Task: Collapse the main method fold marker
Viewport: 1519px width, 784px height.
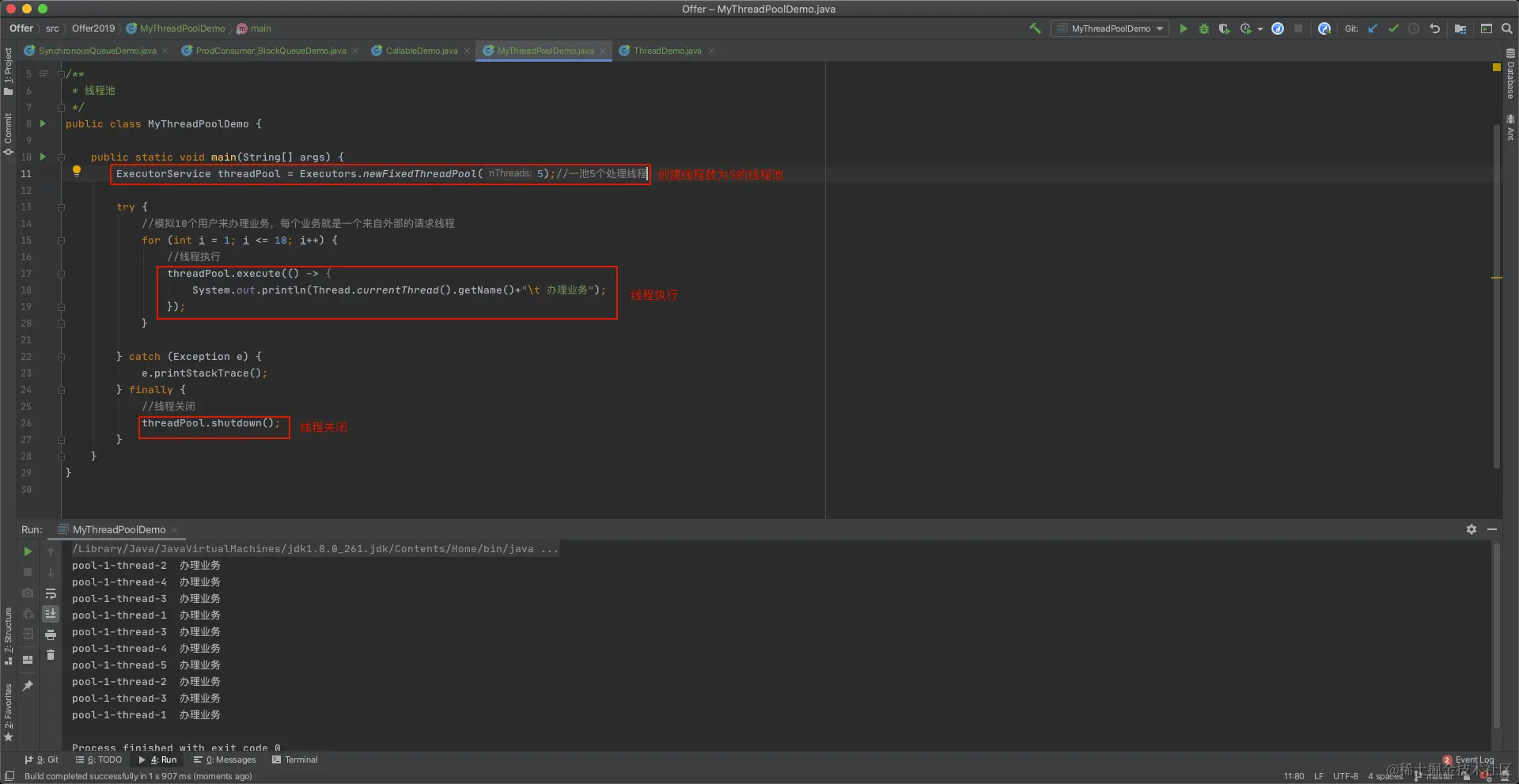Action: click(x=61, y=157)
